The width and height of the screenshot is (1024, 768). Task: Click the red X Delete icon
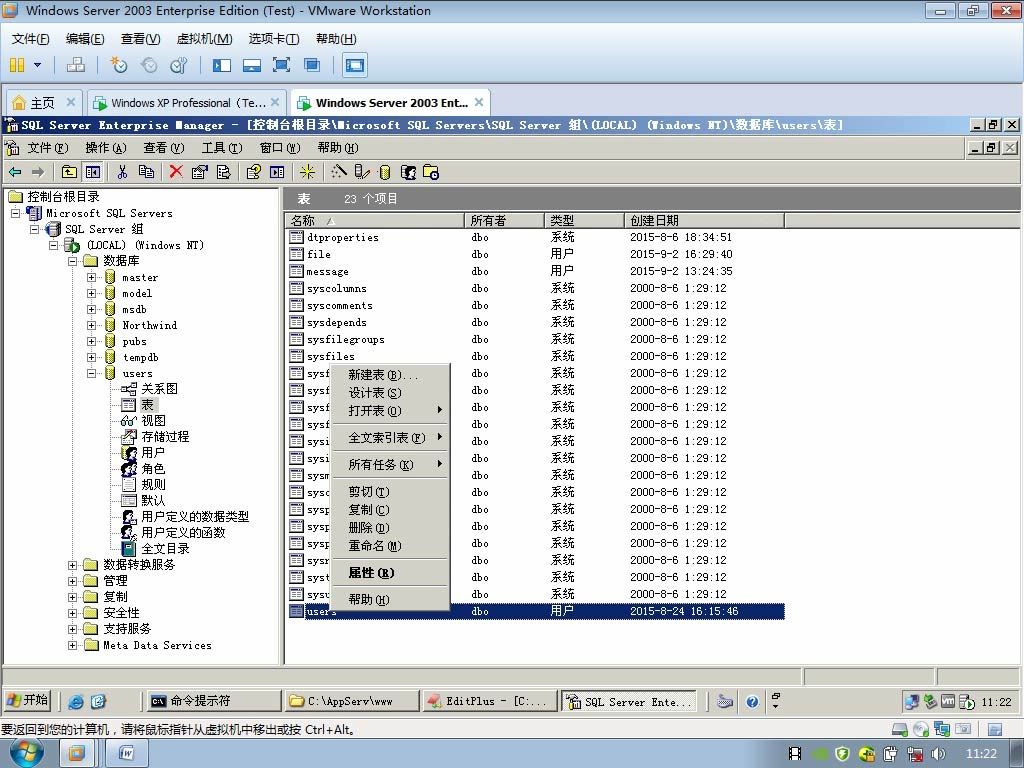tap(176, 172)
